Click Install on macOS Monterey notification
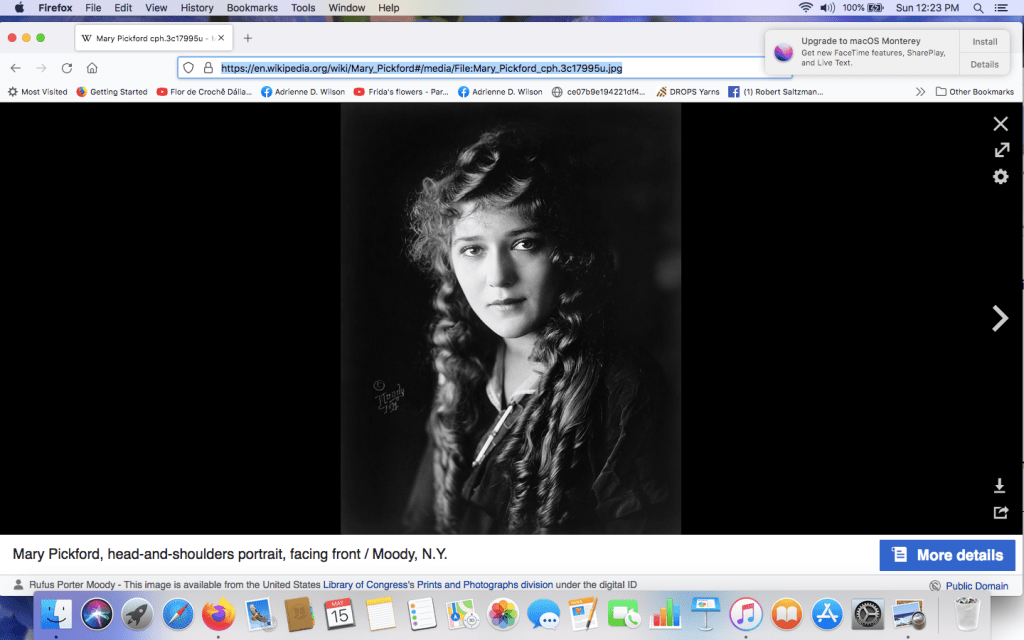1024x640 pixels. tap(984, 42)
